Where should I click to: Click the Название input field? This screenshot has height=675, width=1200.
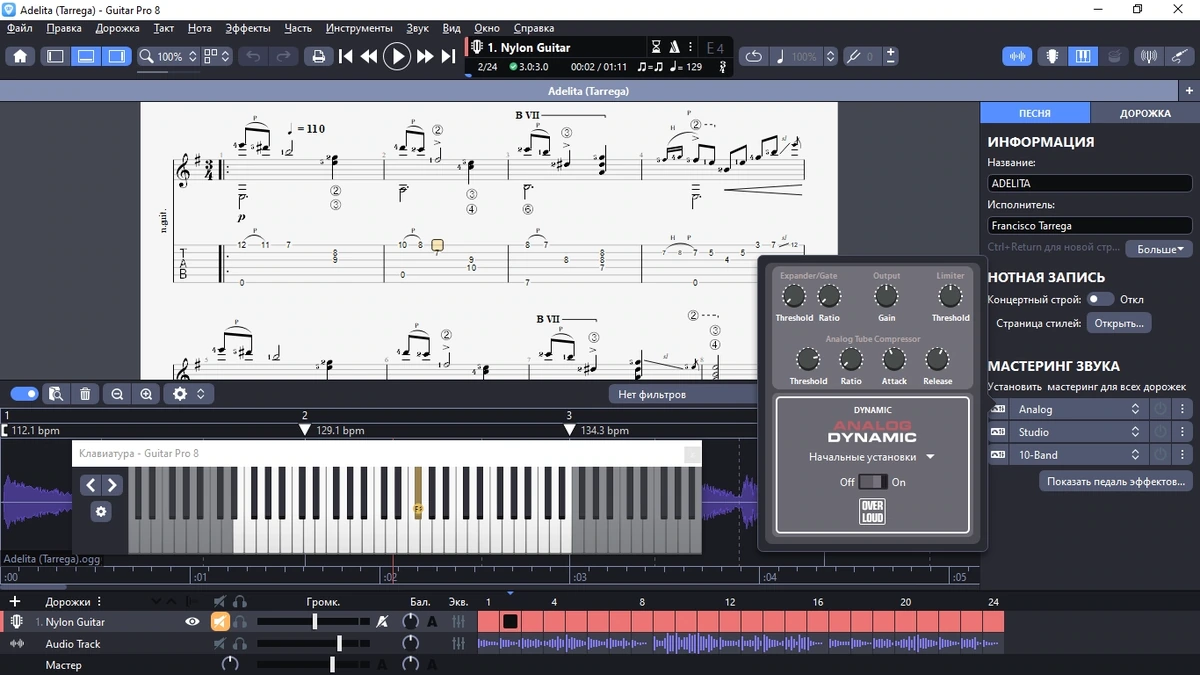coord(1090,184)
